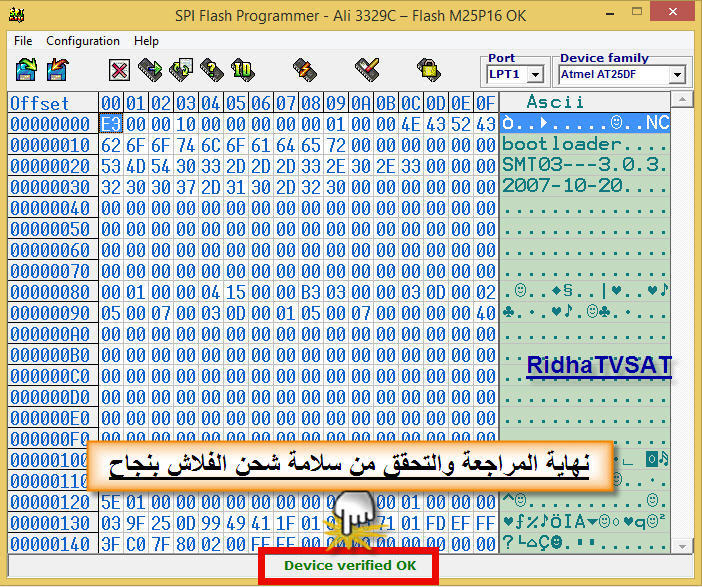Image resolution: width=702 pixels, height=587 pixels.
Task: Click the save file icon with red arrow
Action: [x=58, y=69]
